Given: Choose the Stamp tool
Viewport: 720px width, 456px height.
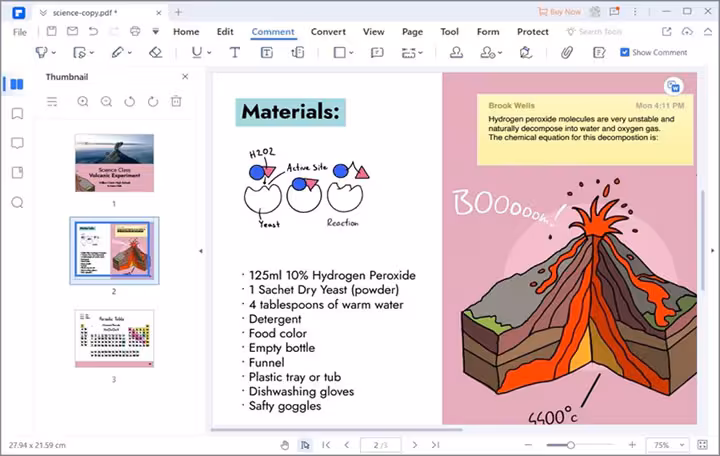Looking at the screenshot, I should (456, 53).
